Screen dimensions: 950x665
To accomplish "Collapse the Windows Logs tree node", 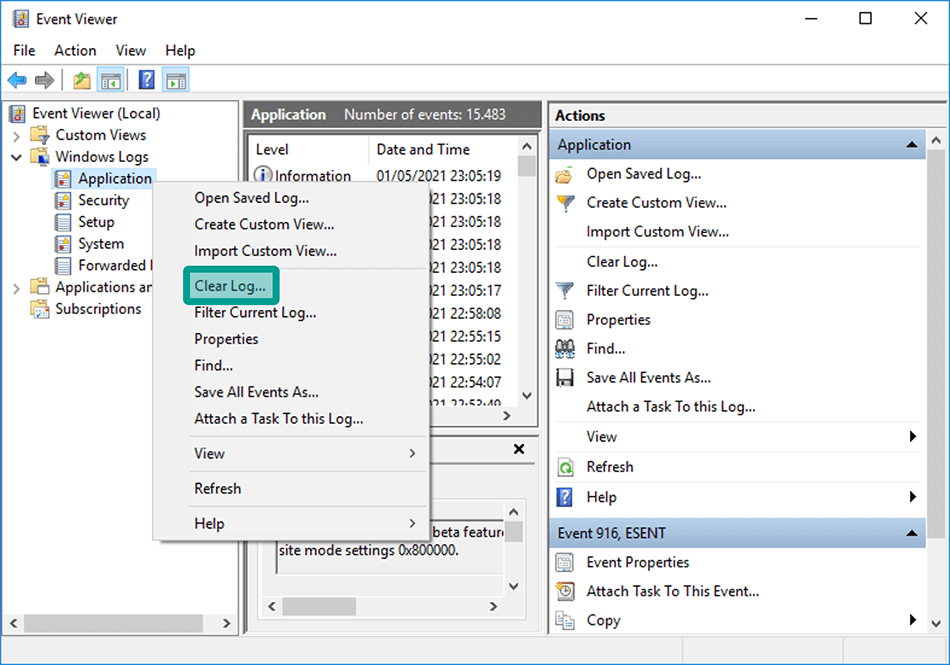I will [x=16, y=157].
